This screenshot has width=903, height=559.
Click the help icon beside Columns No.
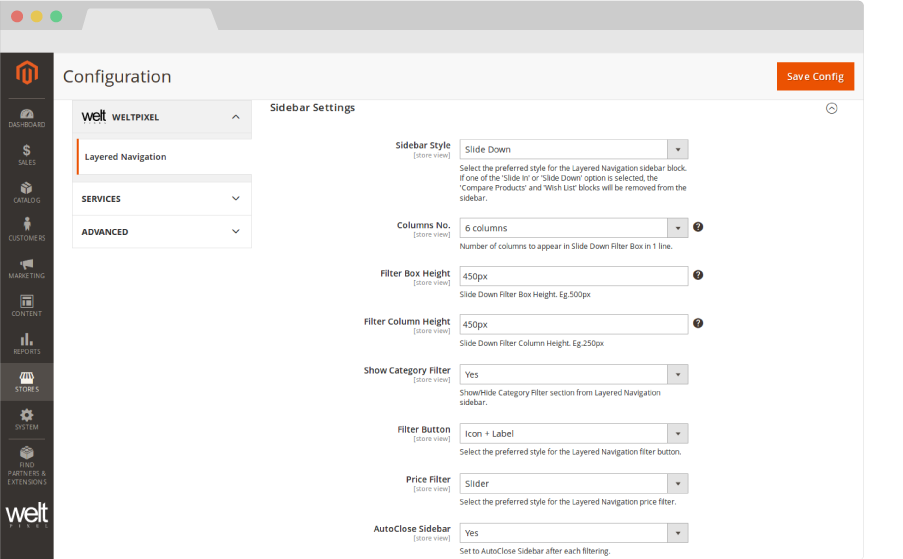point(698,227)
